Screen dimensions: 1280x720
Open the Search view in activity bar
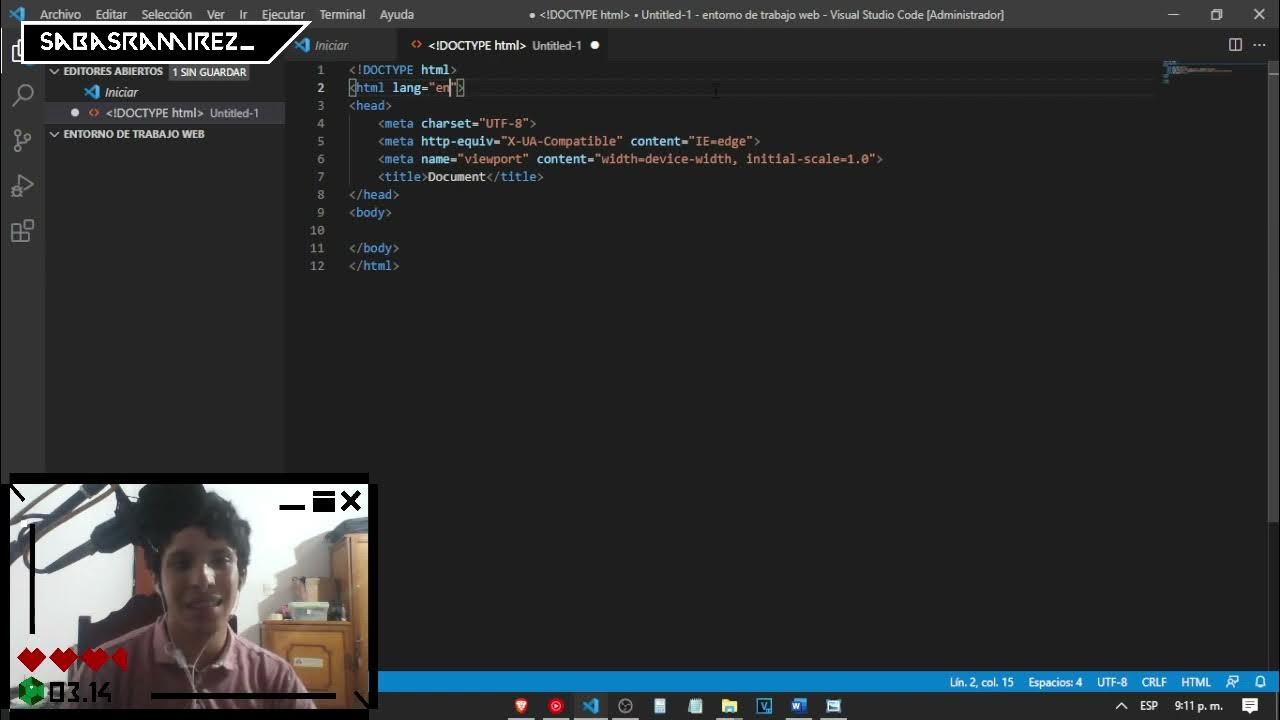22,95
